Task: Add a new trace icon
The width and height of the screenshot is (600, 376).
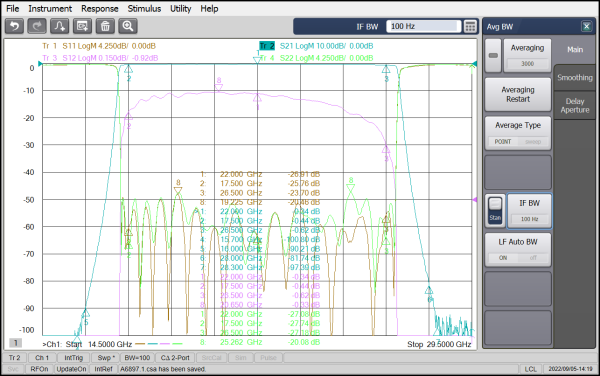Action: coord(60,26)
